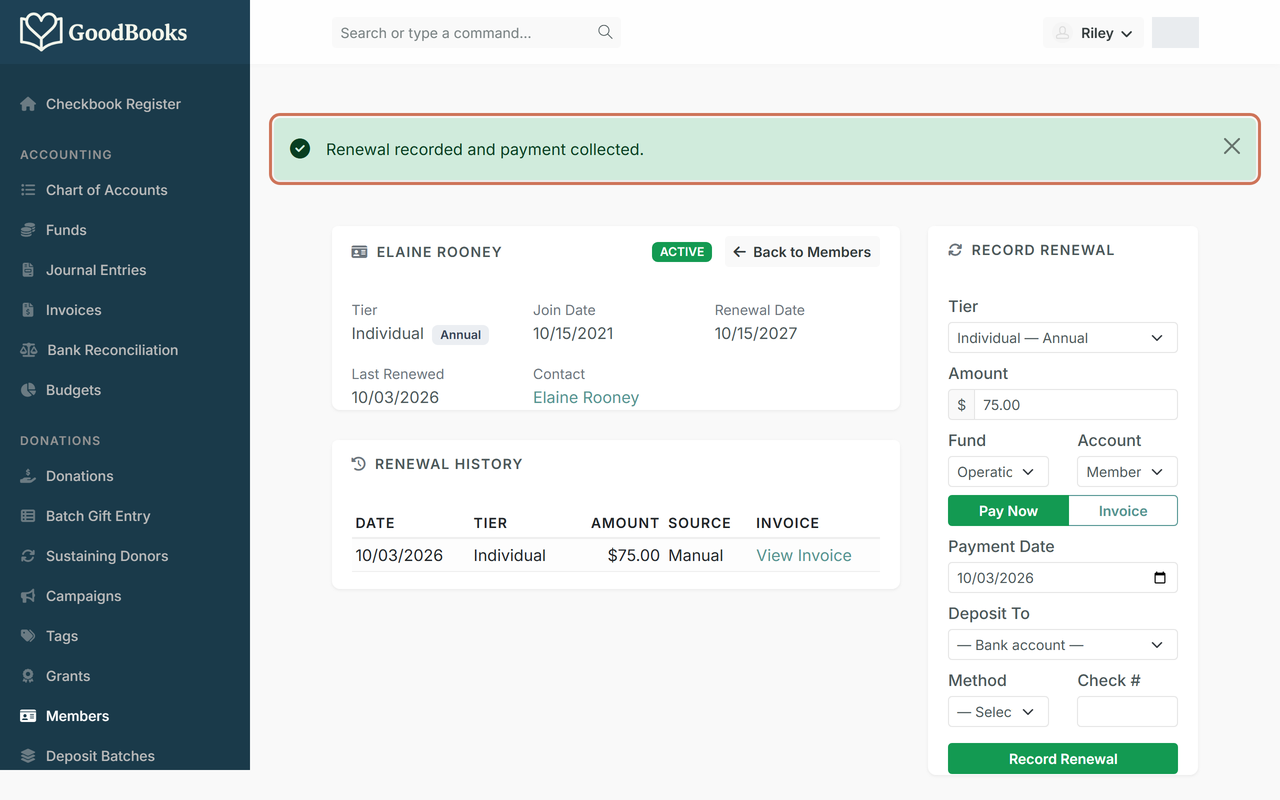This screenshot has width=1280, height=800.
Task: Click the Join Date value 10/15/2021
Action: point(573,333)
